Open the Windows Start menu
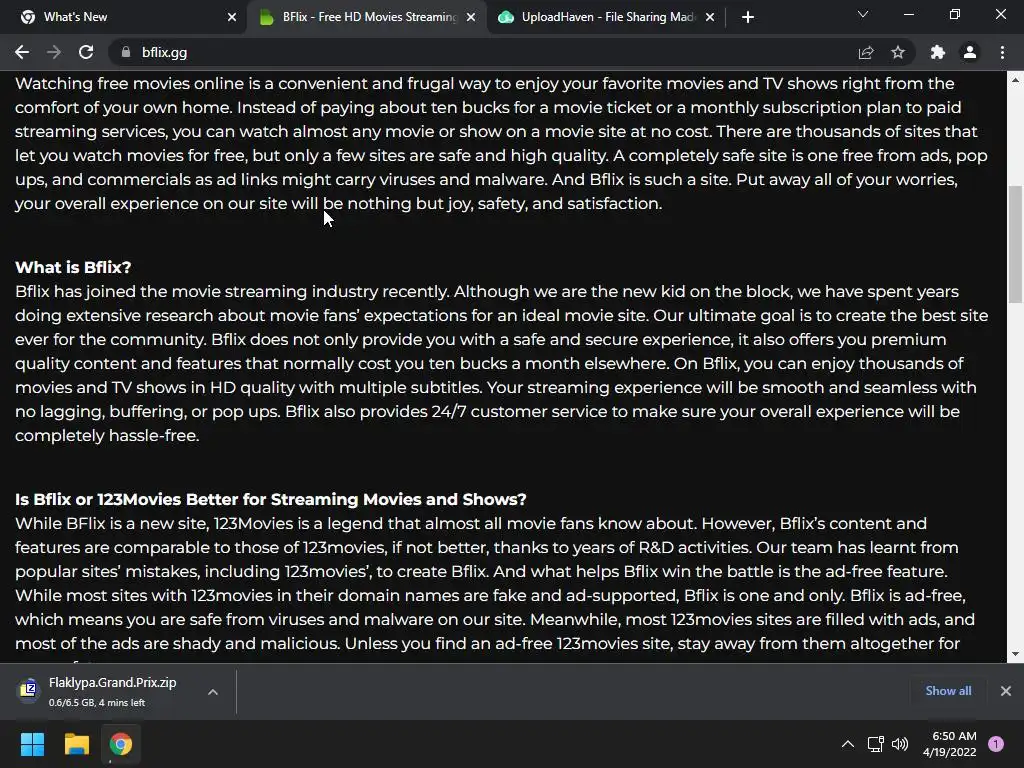Screen dimensions: 1024x768 32,744
